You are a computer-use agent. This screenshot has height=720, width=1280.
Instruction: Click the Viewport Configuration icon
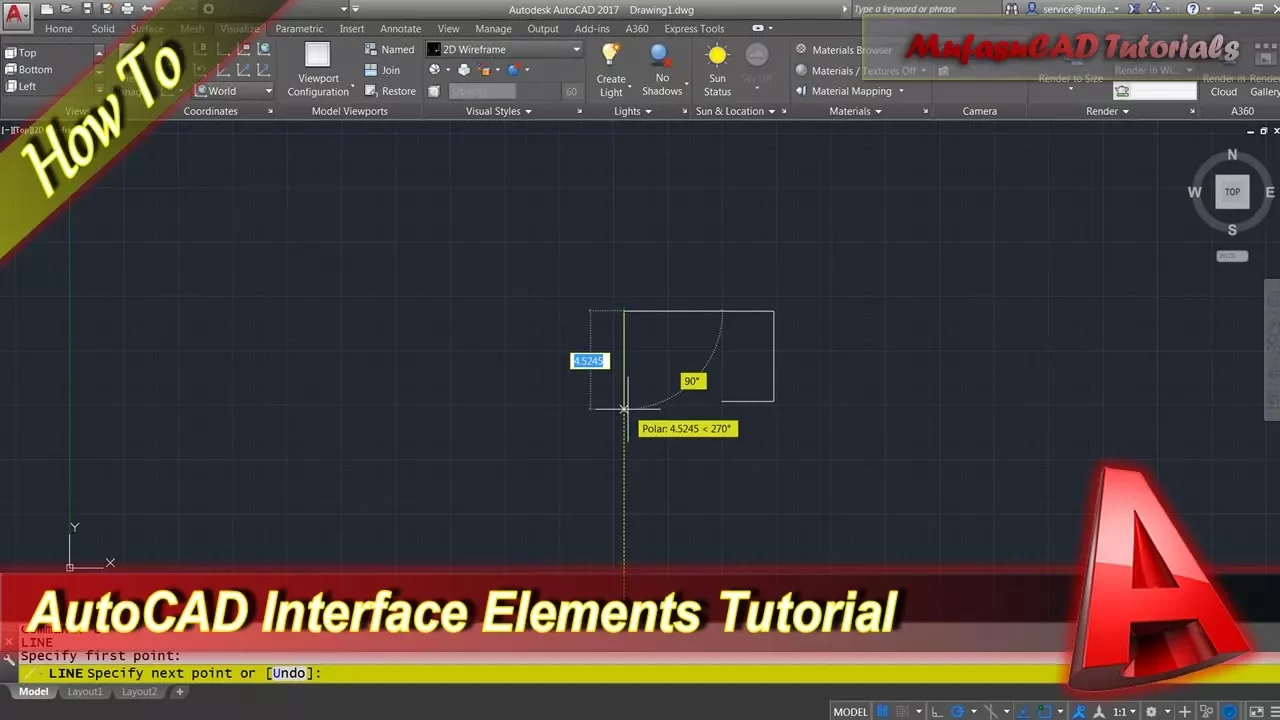pos(317,54)
